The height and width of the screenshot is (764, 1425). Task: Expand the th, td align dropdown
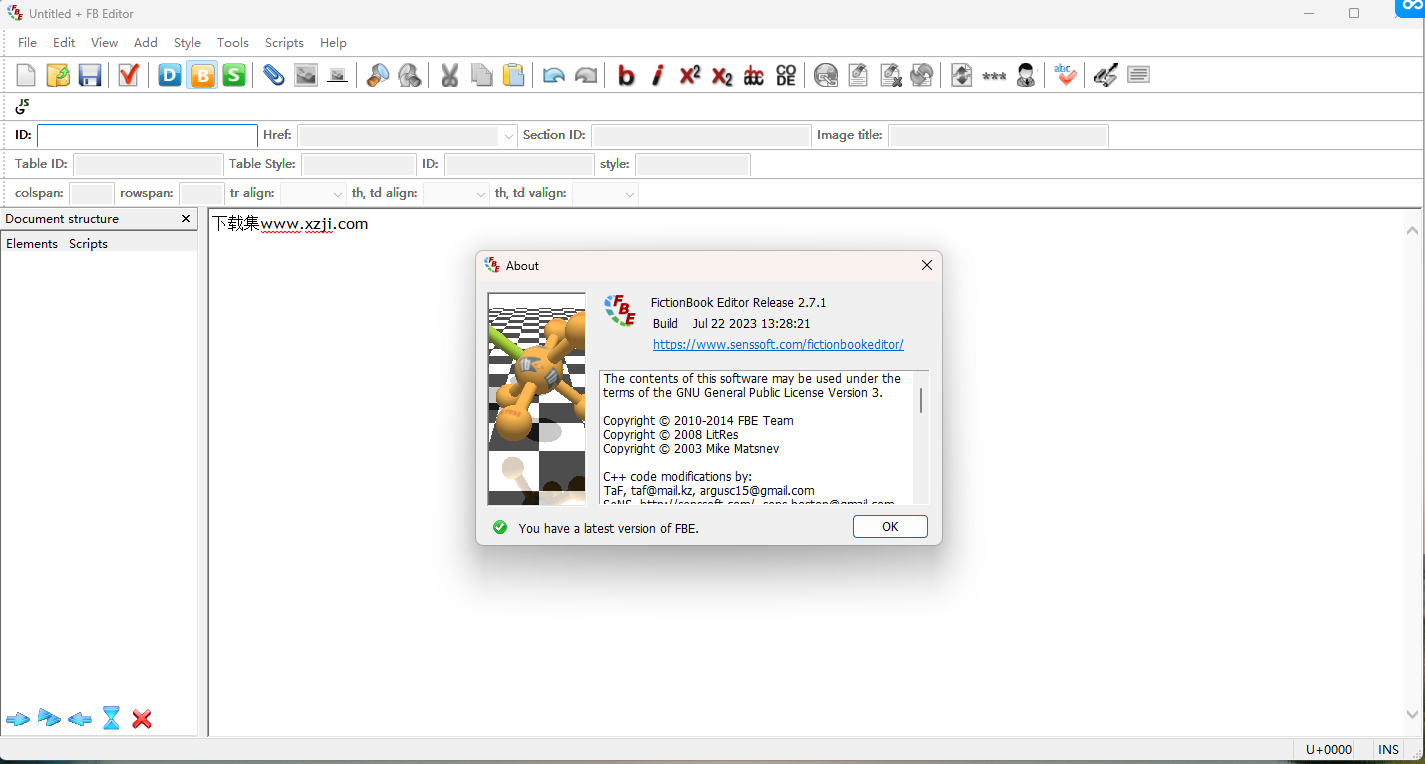[x=481, y=194]
